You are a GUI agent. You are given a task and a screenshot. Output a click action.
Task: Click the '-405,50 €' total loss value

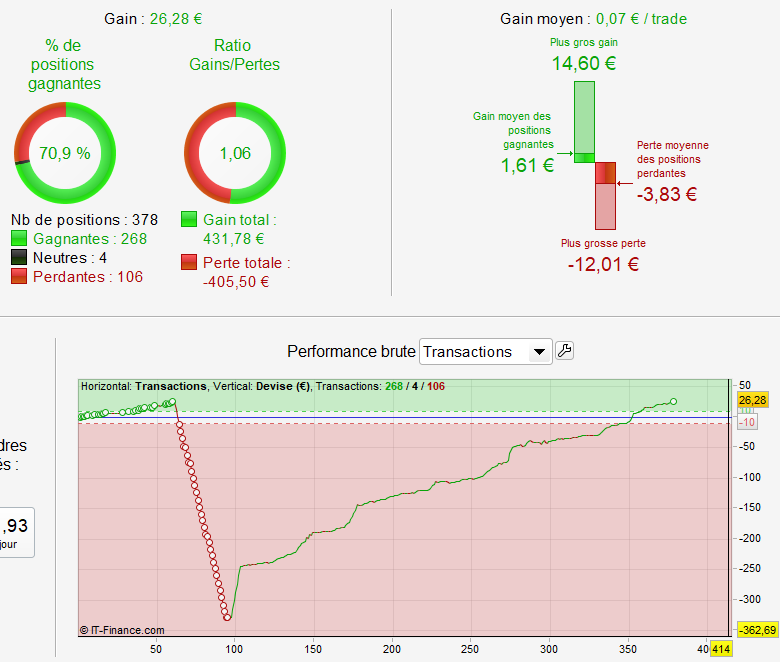(x=236, y=282)
